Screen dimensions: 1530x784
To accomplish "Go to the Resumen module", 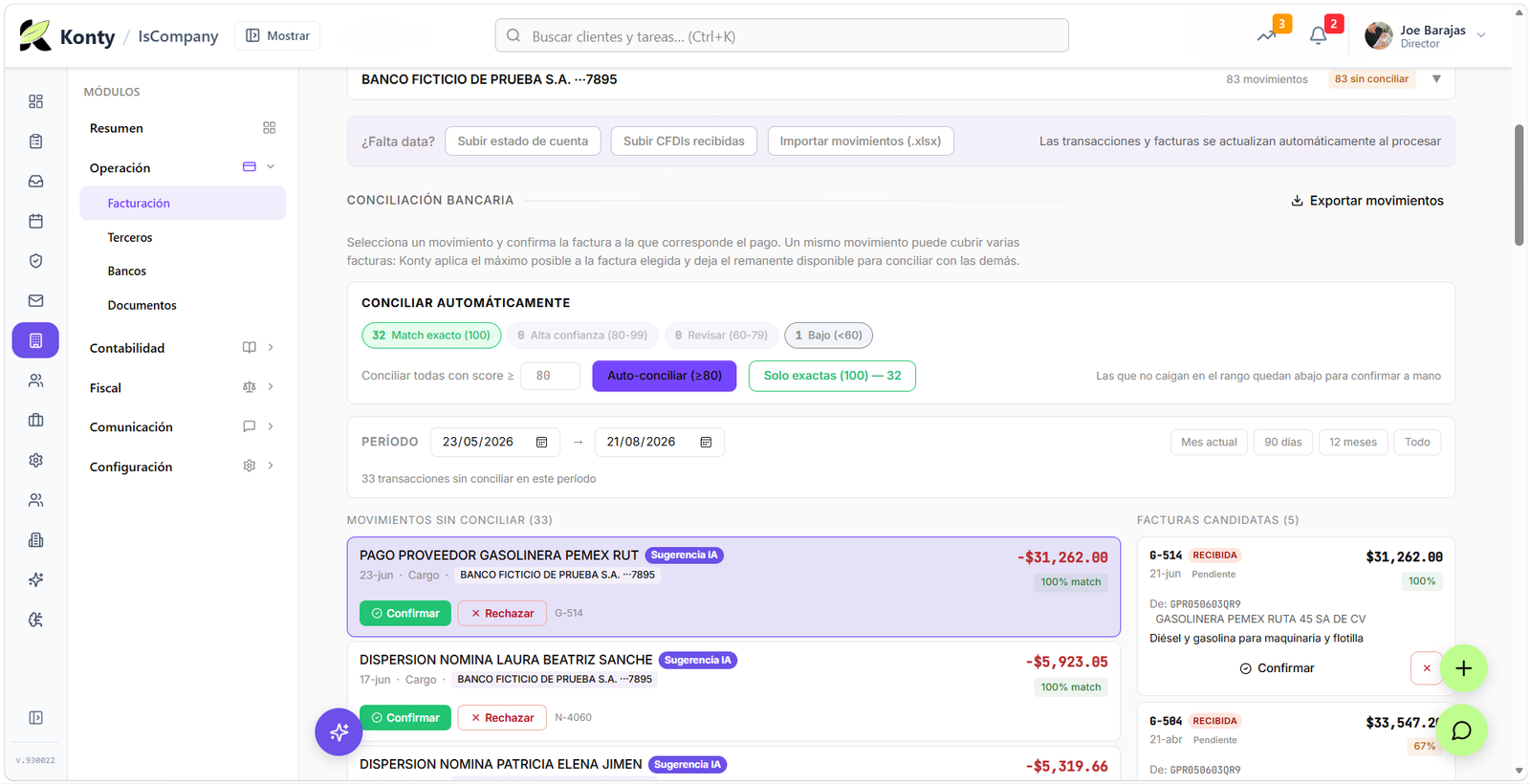I will tap(117, 128).
